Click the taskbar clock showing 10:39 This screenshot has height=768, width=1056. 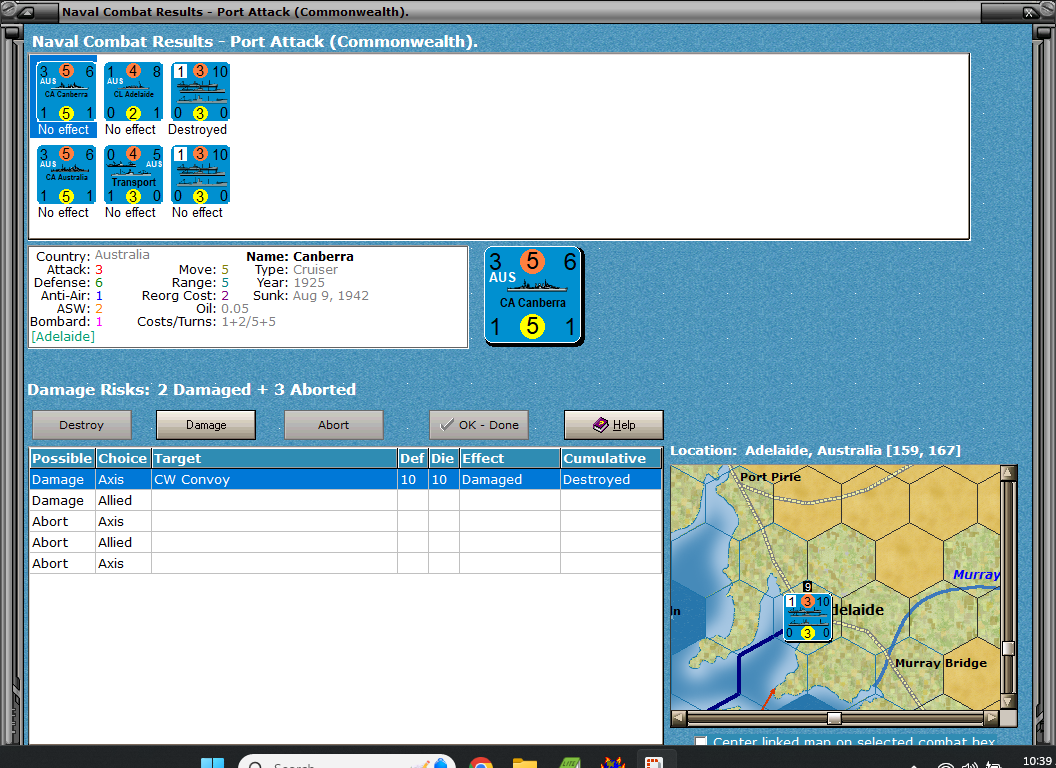[x=1037, y=761]
